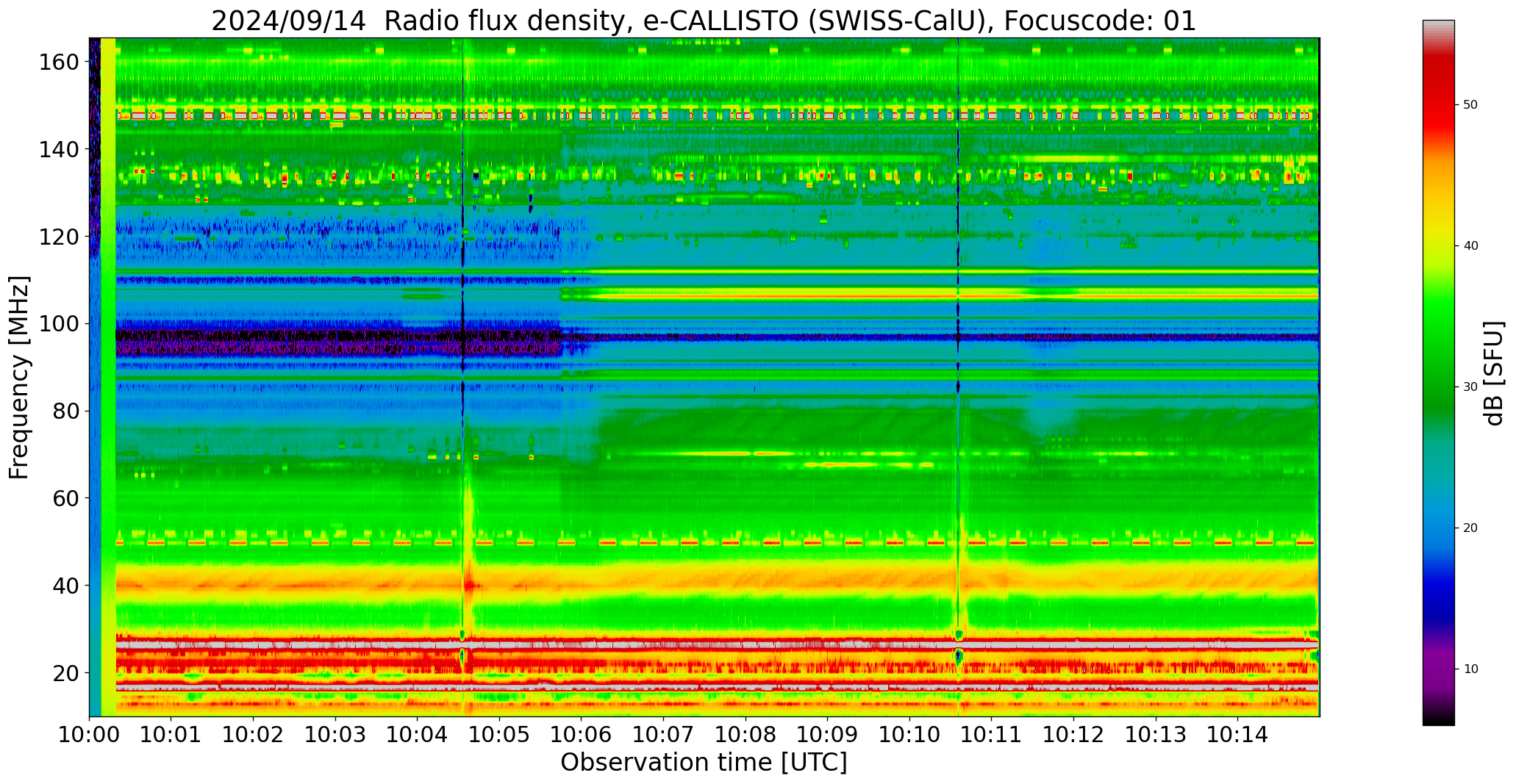The image size is (1516, 784).
Task: Click the 160 frequency tick label
Action: pos(60,62)
